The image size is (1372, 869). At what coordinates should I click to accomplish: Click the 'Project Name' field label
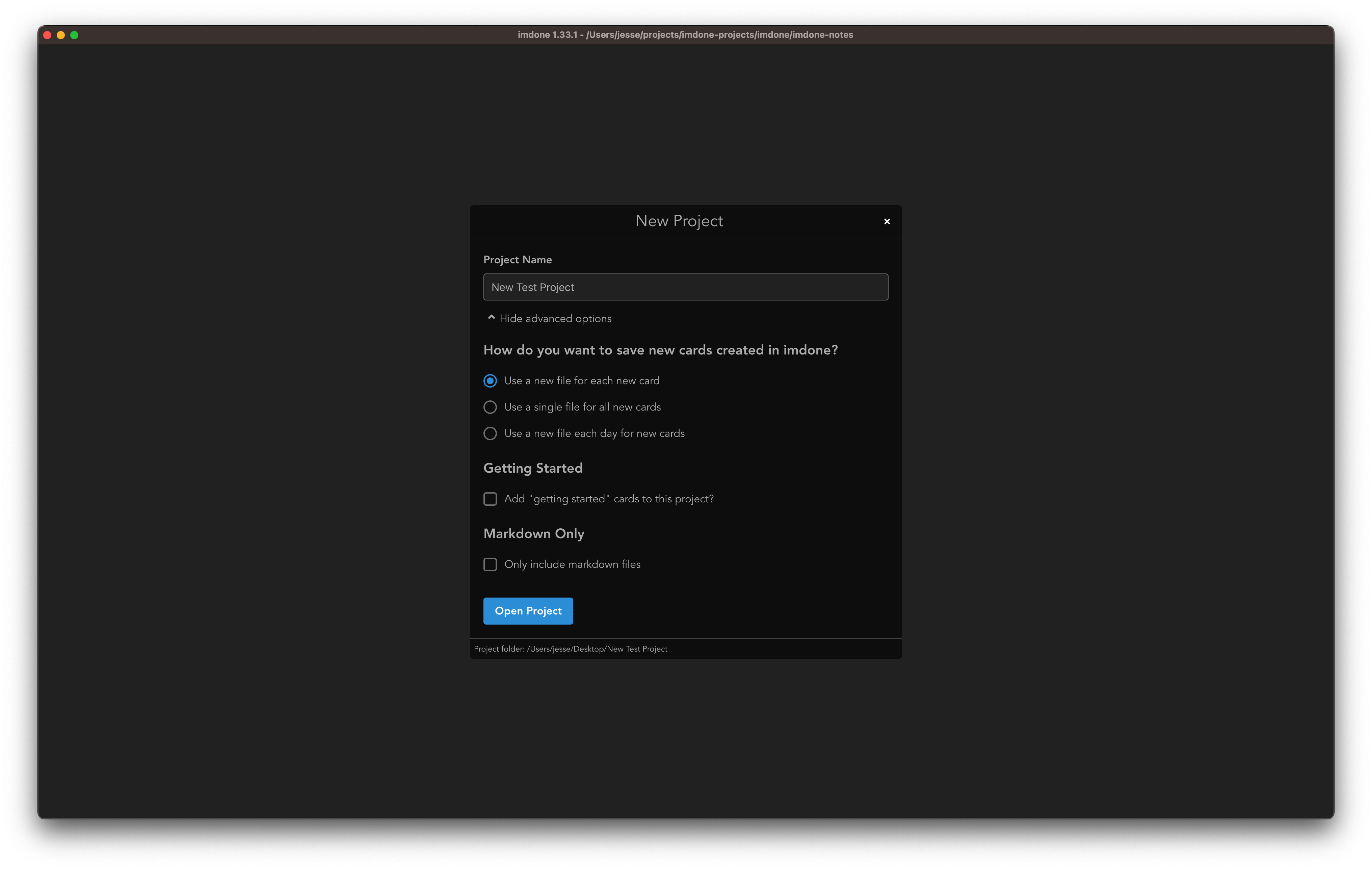pos(517,260)
